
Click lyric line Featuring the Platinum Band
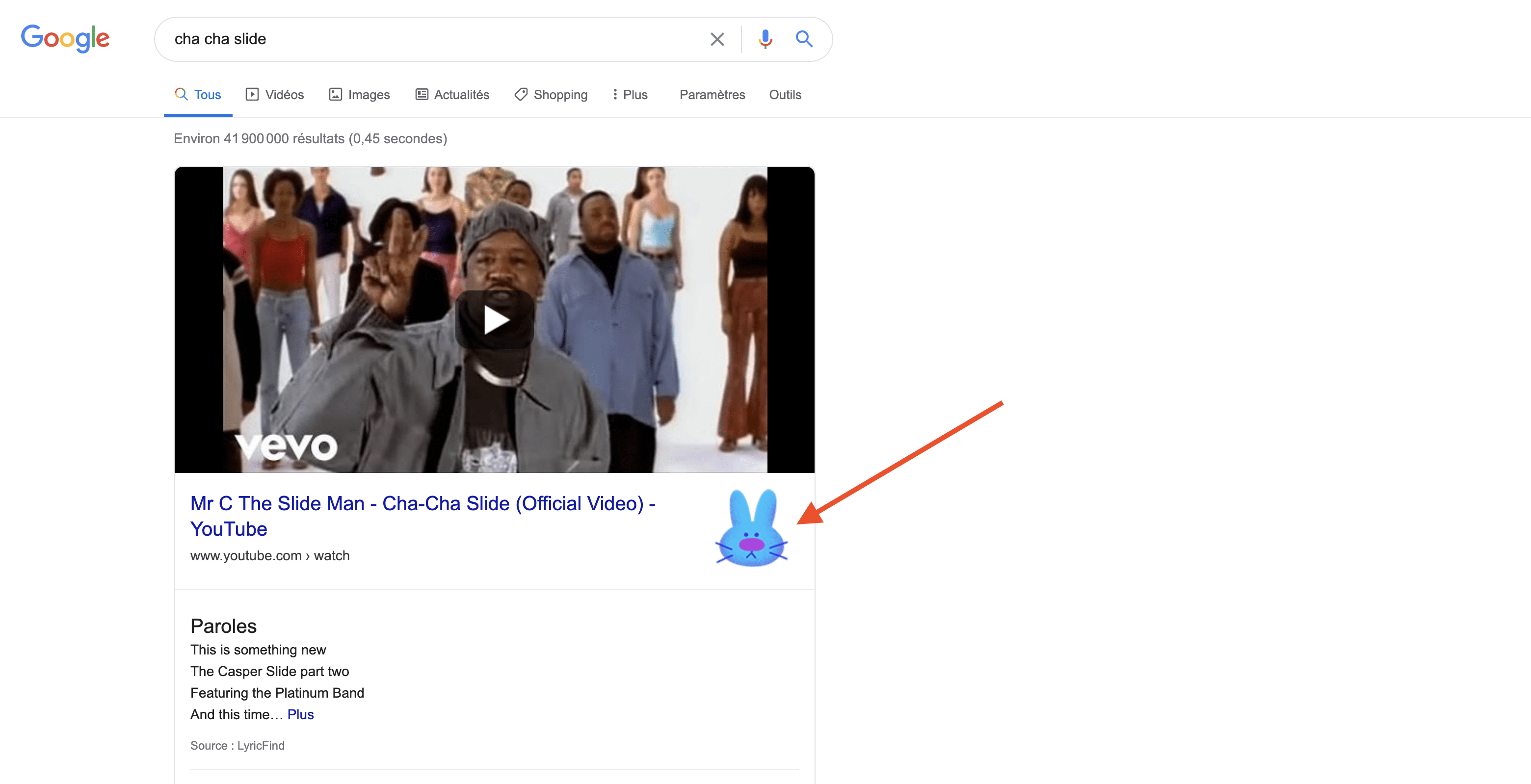[x=277, y=693]
